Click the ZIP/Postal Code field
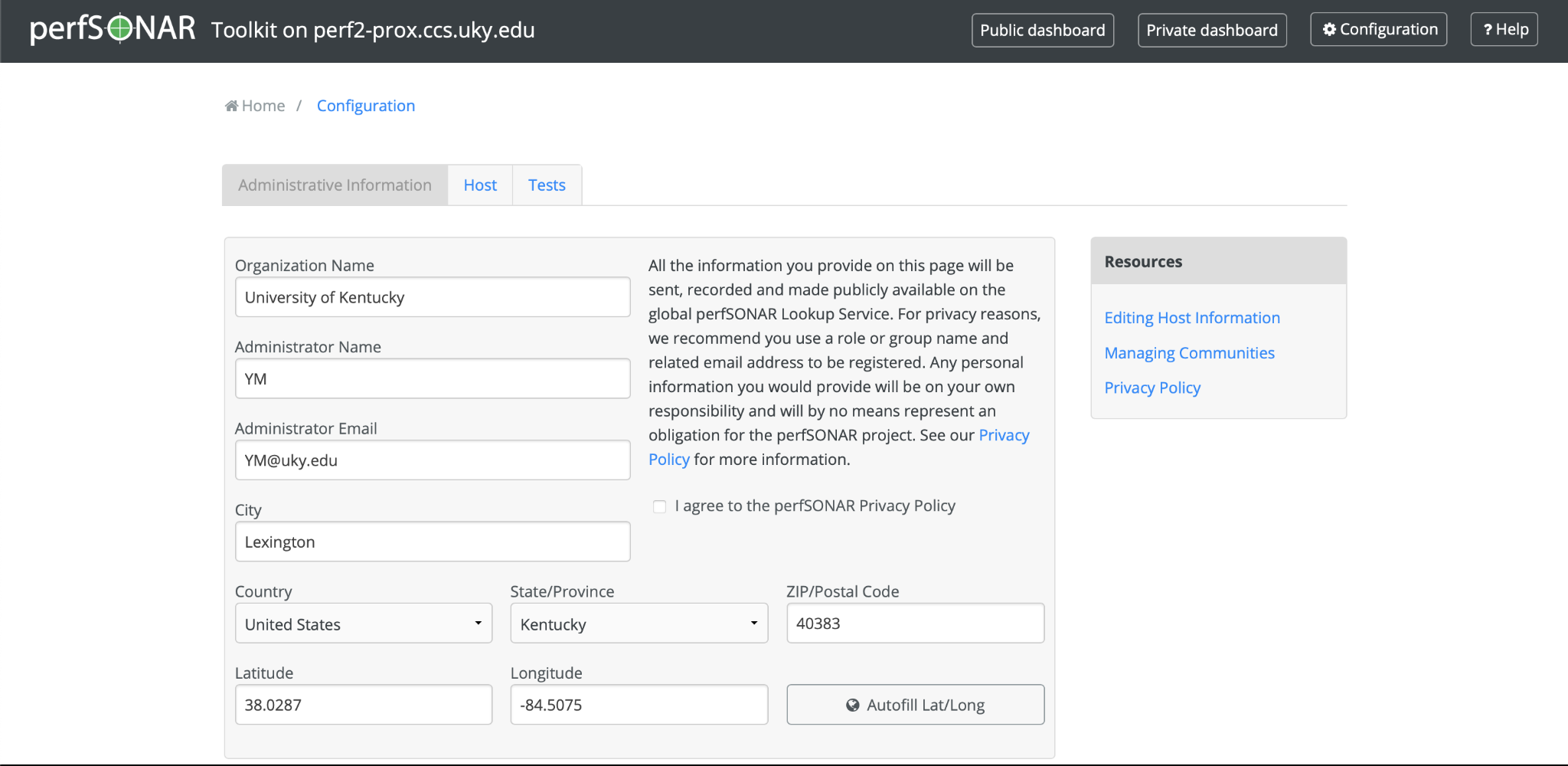This screenshot has height=766, width=1568. 916,623
